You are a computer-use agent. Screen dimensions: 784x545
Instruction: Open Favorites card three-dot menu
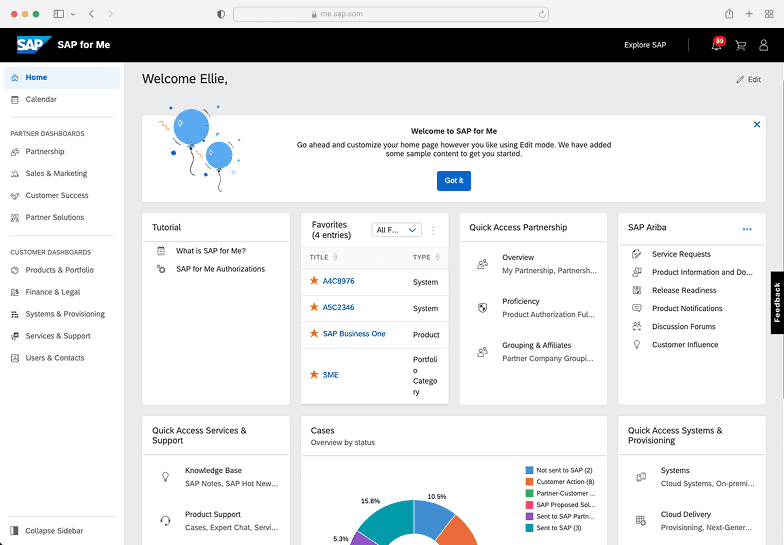coord(433,230)
